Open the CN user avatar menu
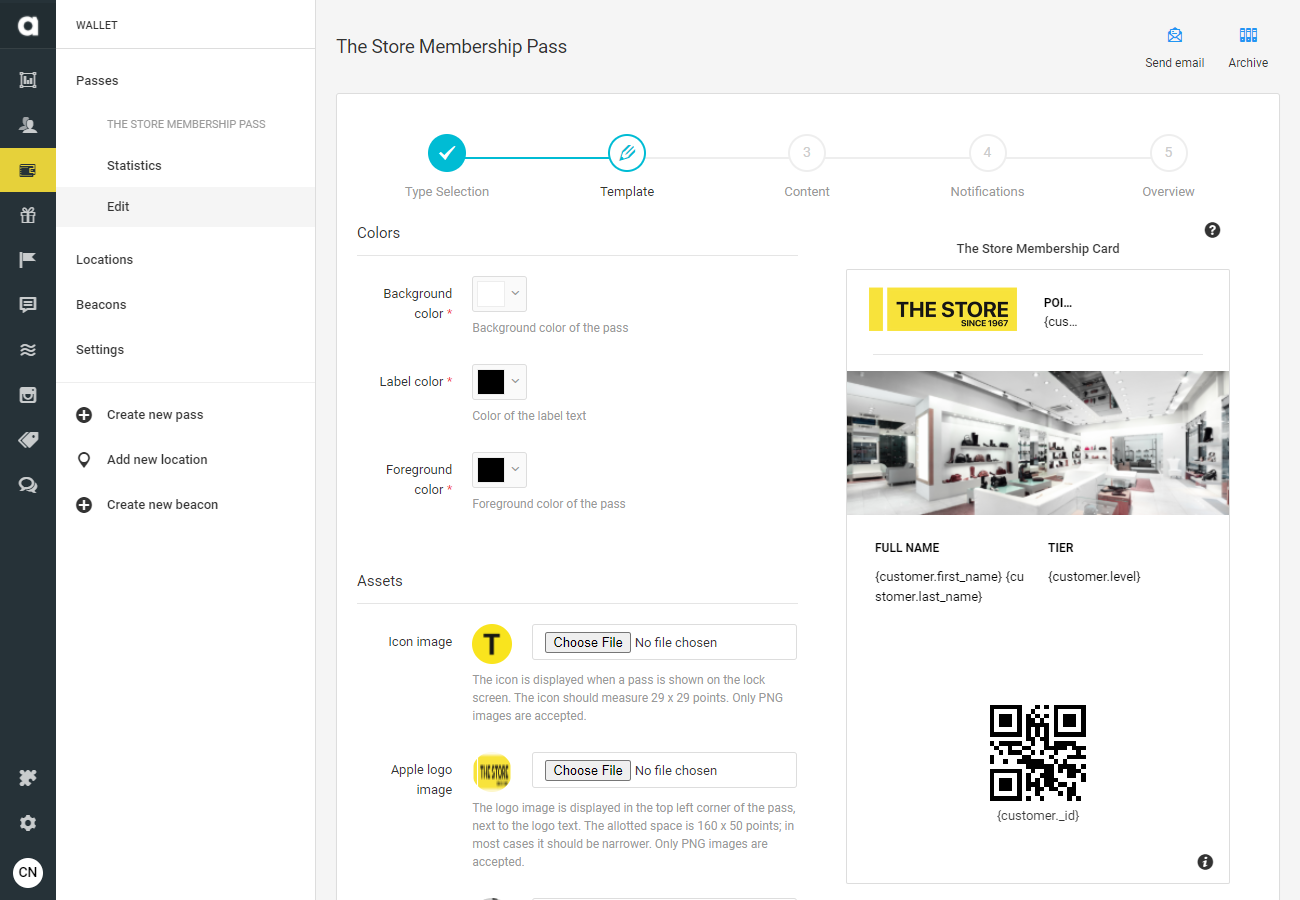 click(28, 872)
